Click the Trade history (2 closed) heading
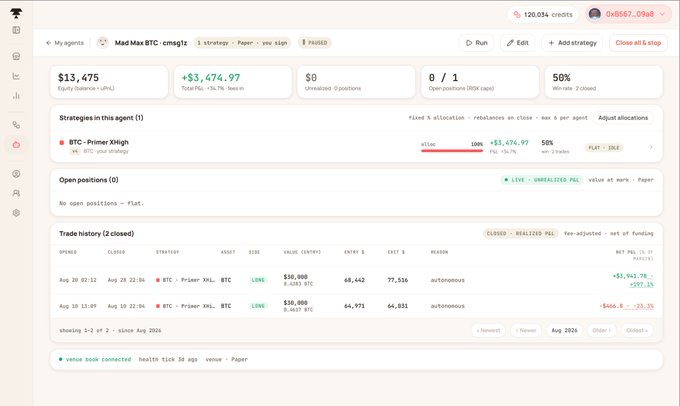The width and height of the screenshot is (680, 406). 97,233
